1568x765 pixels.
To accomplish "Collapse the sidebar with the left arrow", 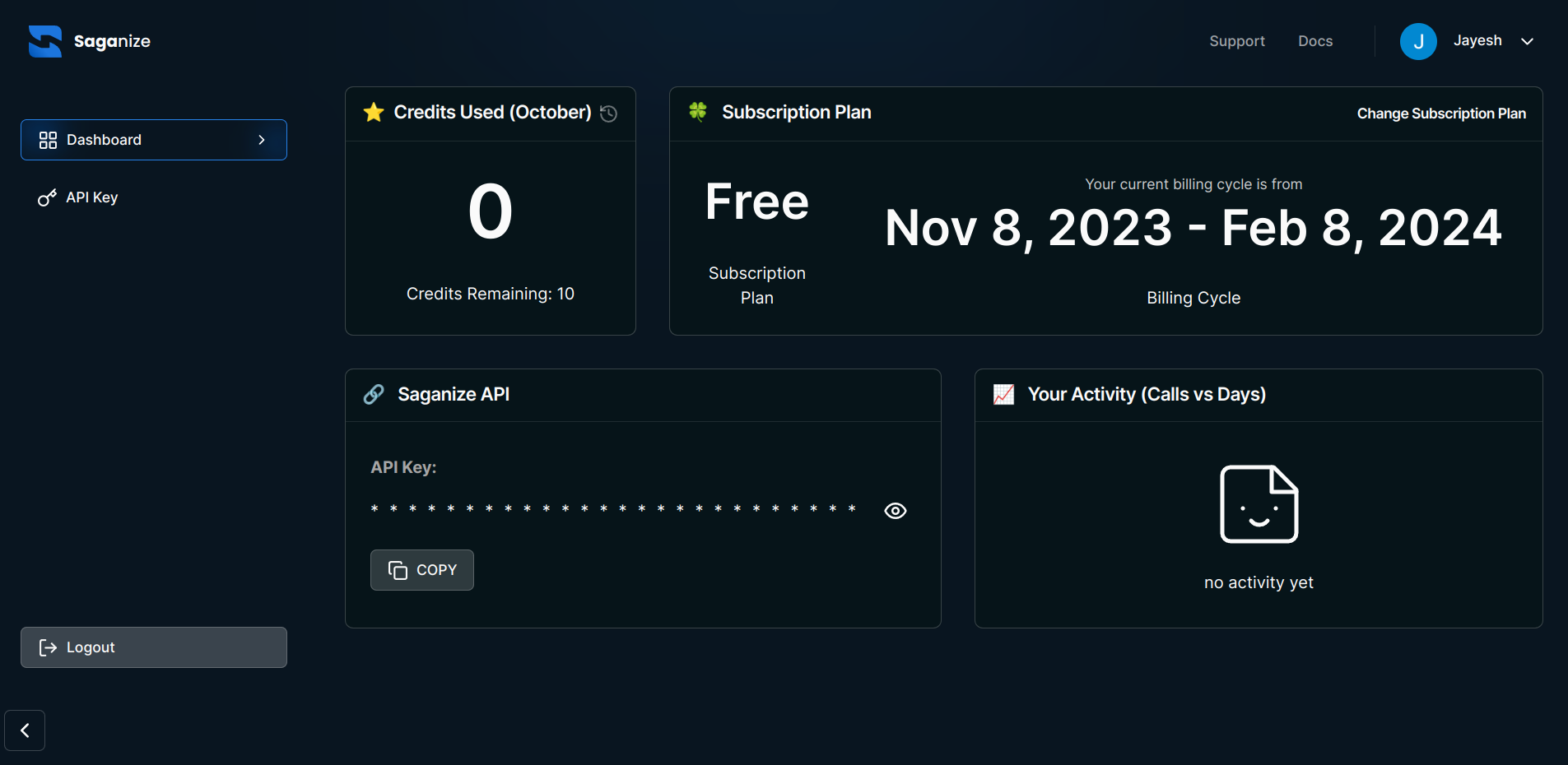I will point(25,730).
